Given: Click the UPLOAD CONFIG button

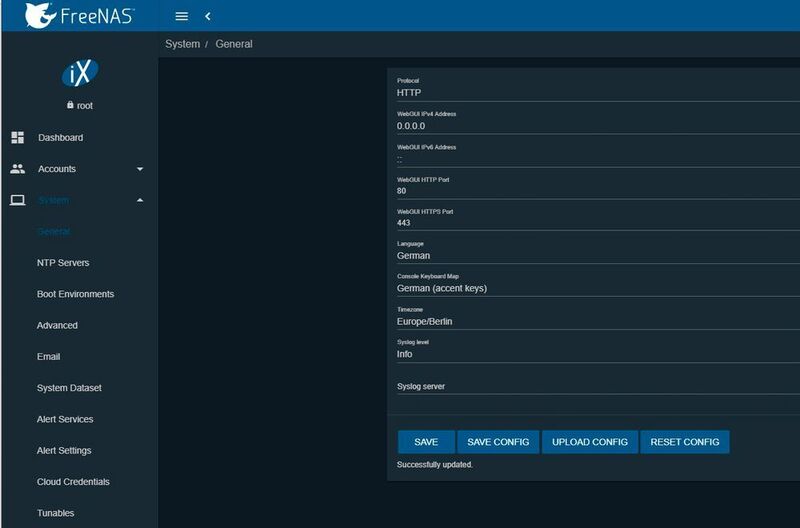Looking at the screenshot, I should pyautogui.click(x=590, y=442).
